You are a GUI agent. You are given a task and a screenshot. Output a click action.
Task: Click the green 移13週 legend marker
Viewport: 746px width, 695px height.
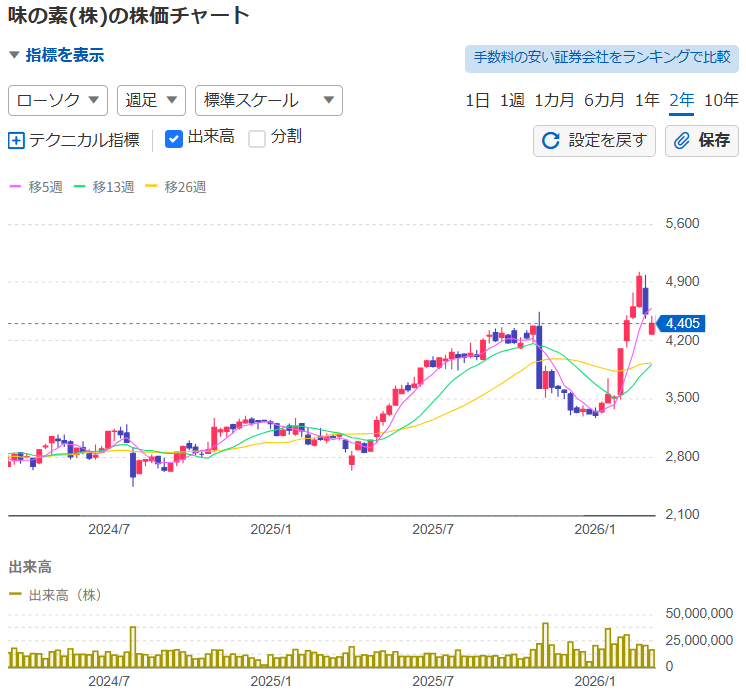click(x=84, y=186)
